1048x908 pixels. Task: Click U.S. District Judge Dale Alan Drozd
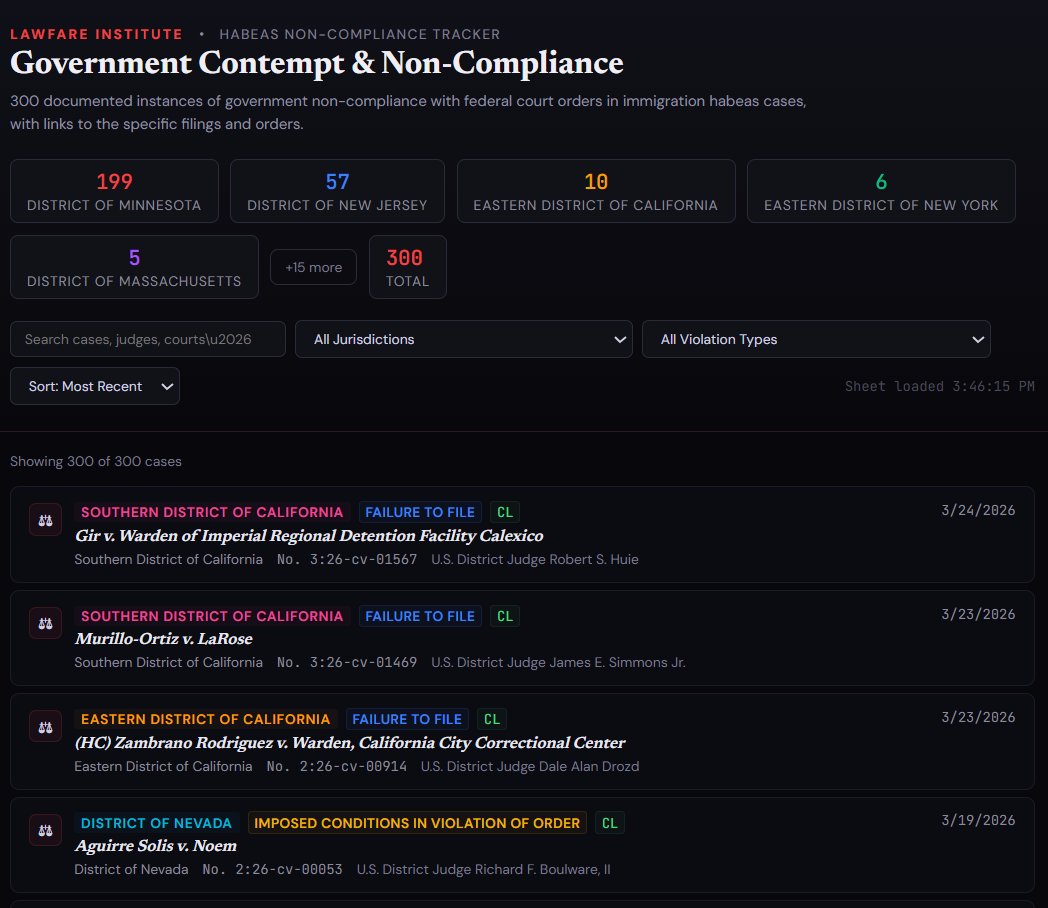click(530, 766)
